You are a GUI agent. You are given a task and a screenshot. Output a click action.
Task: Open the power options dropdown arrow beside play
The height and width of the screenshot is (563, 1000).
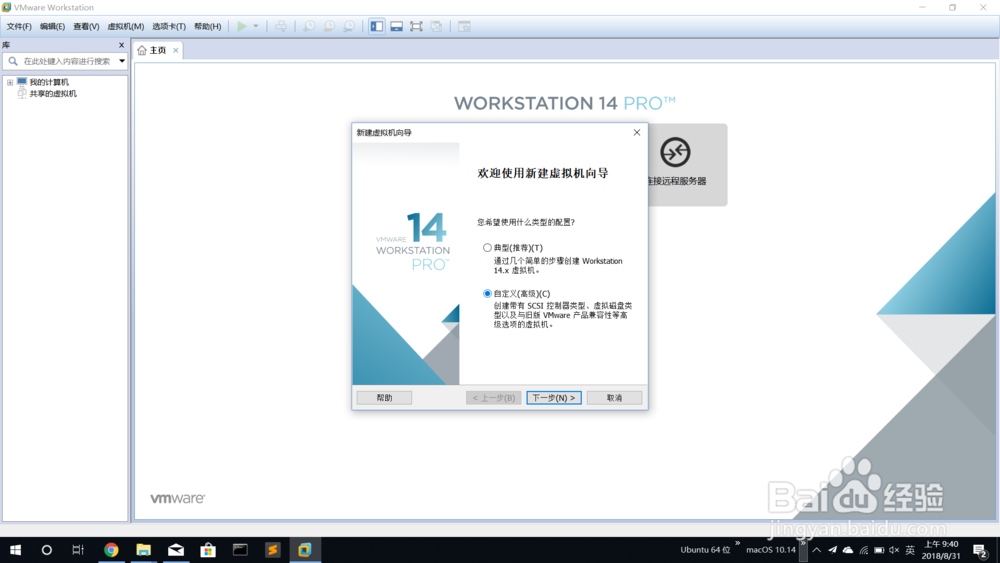coord(256,26)
